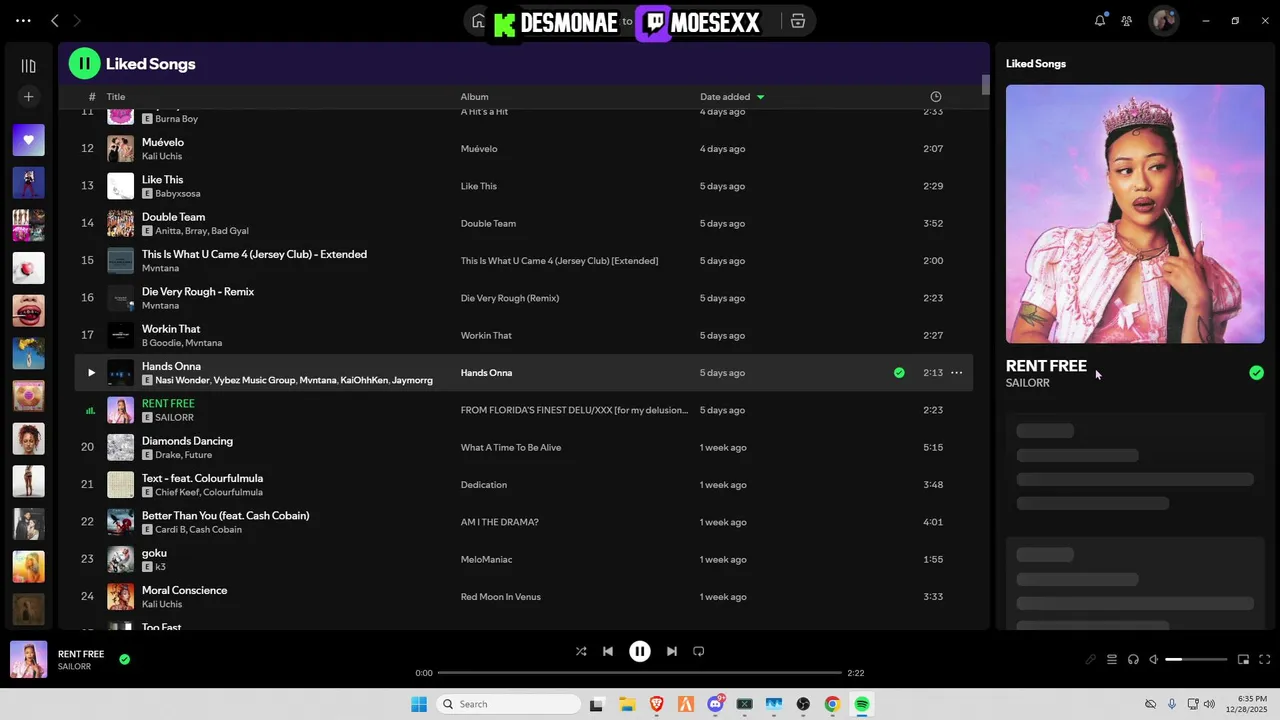Open the miniplayer icon
1280x720 pixels.
click(1243, 659)
